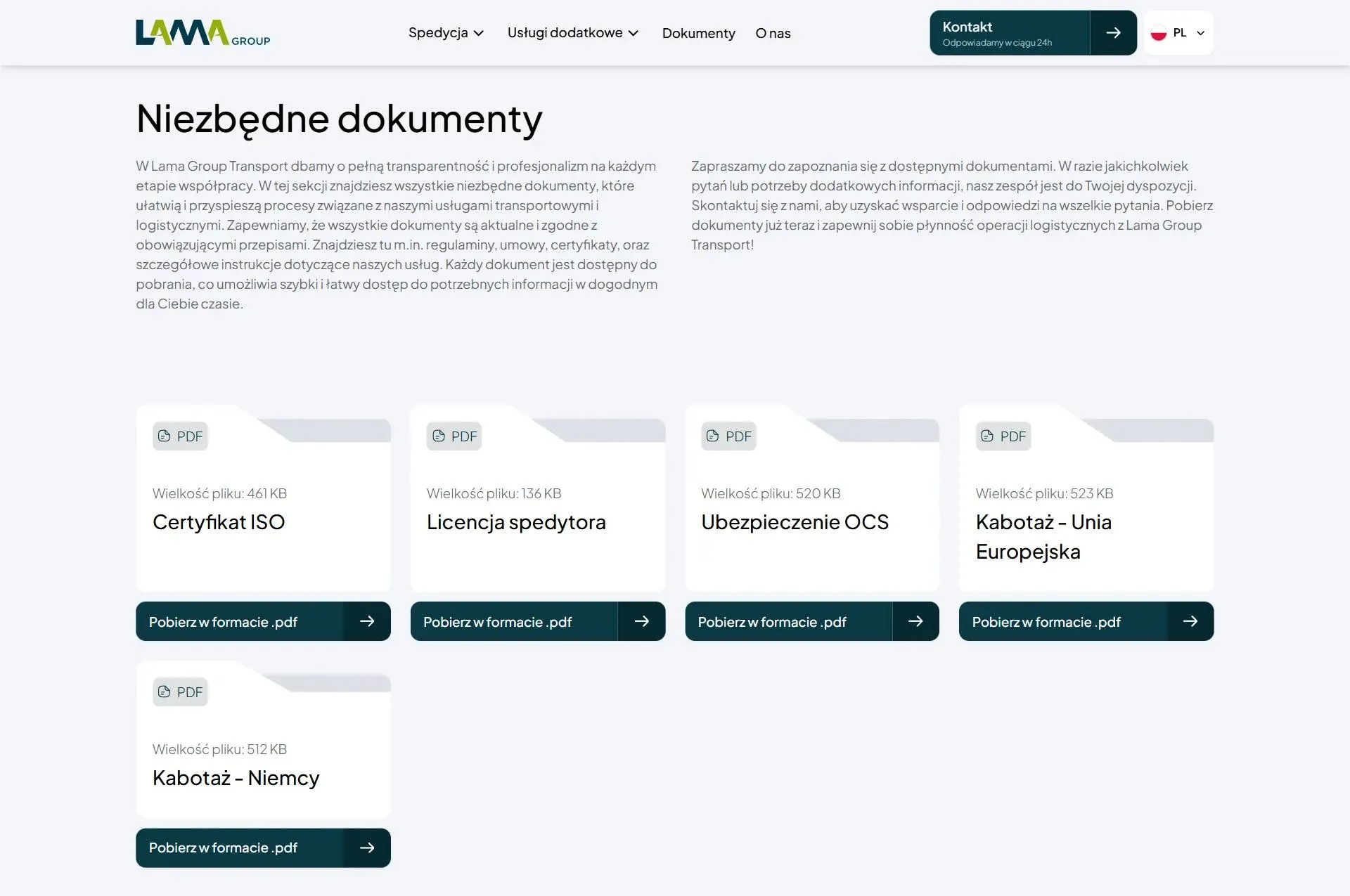
Task: Select the Ubezpieczenie OCS card title
Action: (795, 522)
